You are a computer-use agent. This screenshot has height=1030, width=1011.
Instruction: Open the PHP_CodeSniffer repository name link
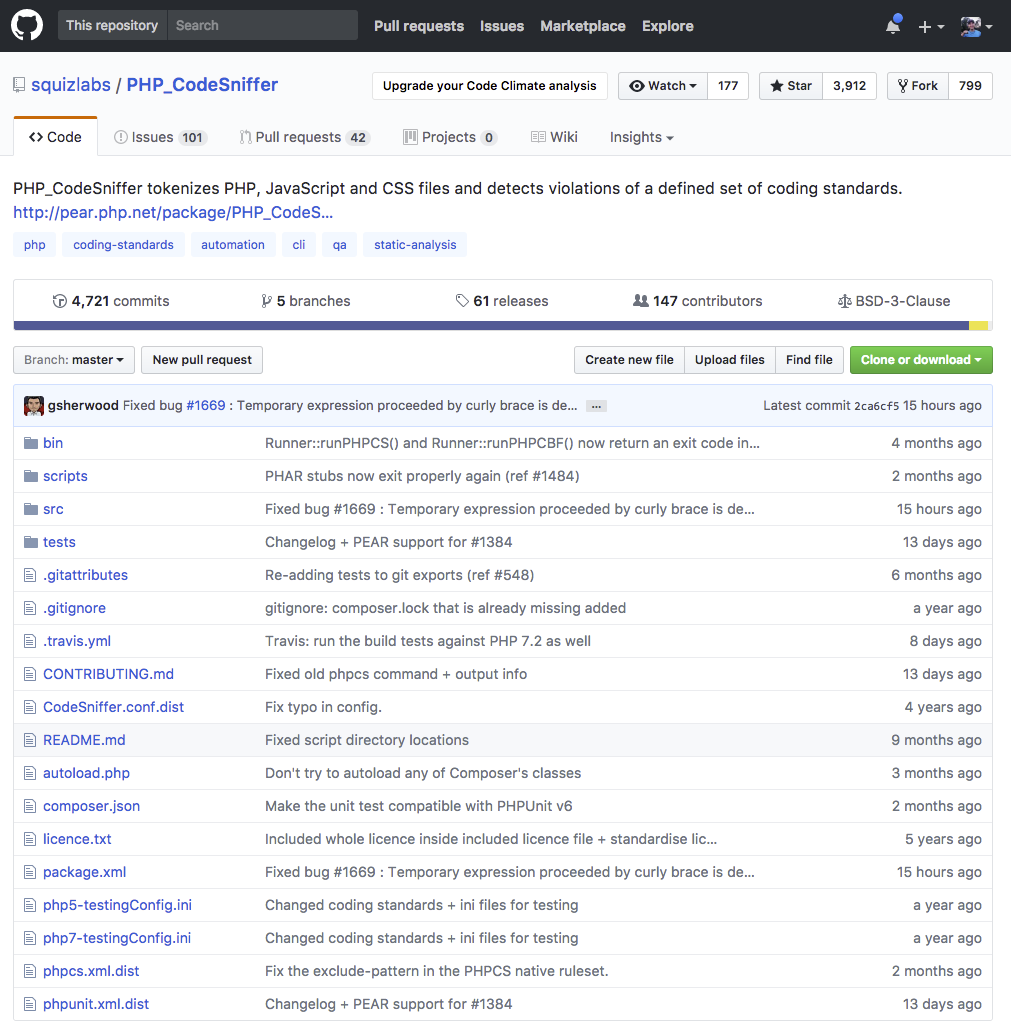tap(202, 85)
